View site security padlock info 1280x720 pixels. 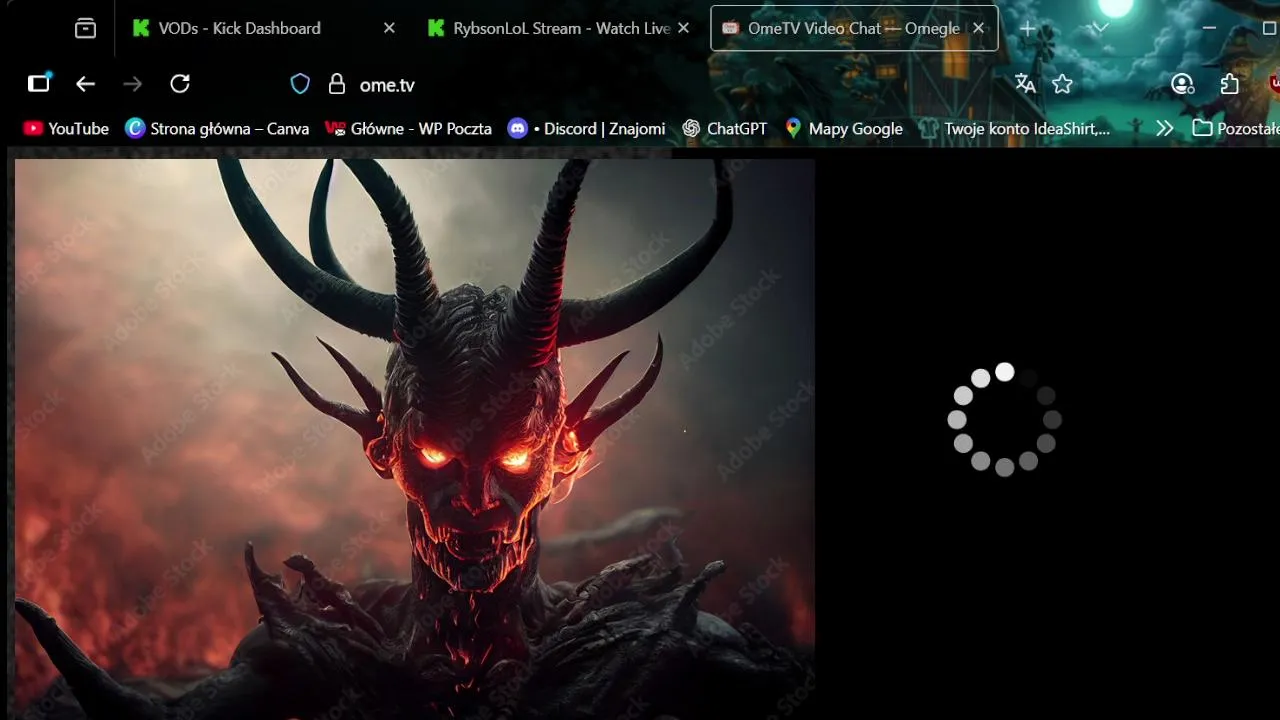click(337, 85)
